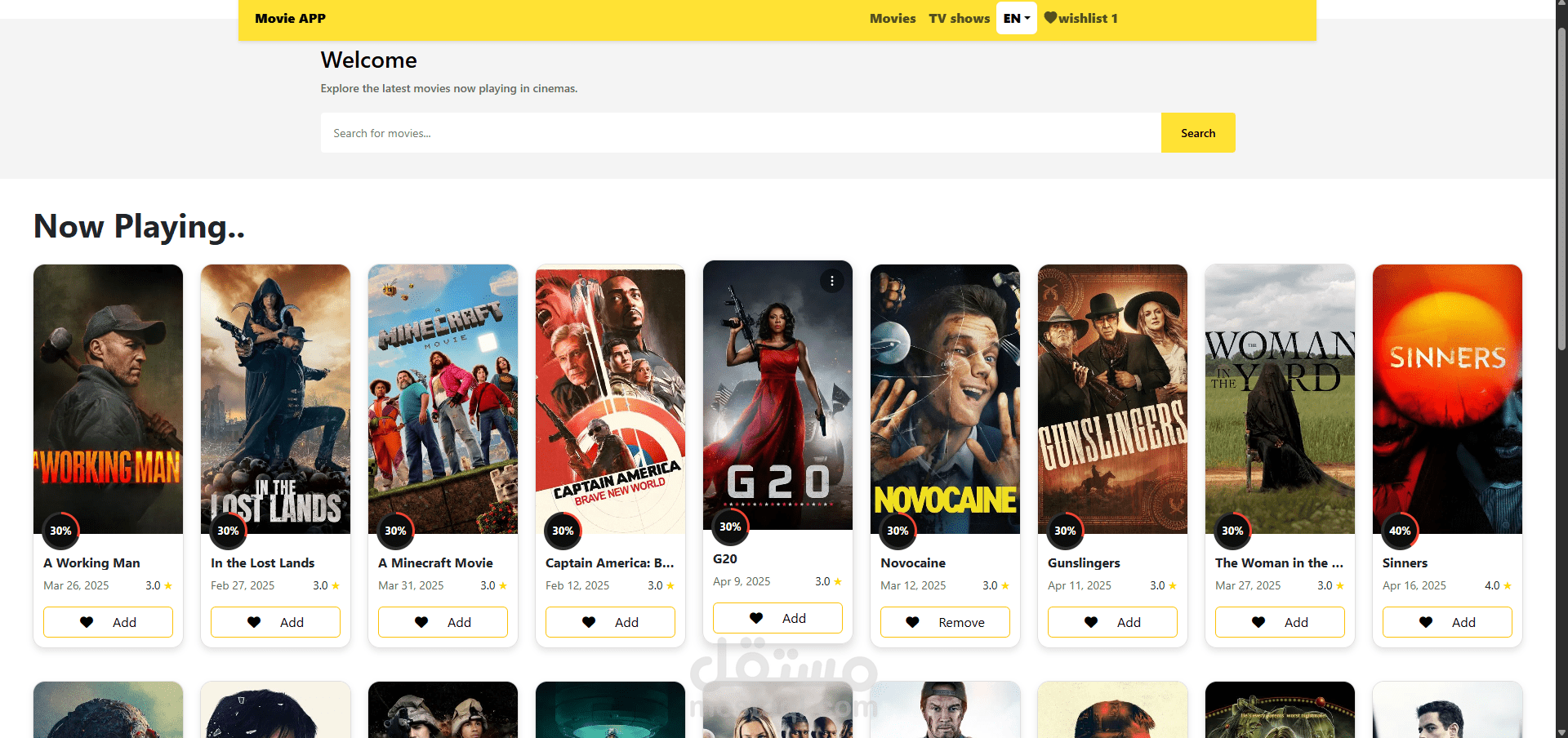Image resolution: width=1568 pixels, height=738 pixels.
Task: Add Sinners to wishlist
Action: [1447, 622]
